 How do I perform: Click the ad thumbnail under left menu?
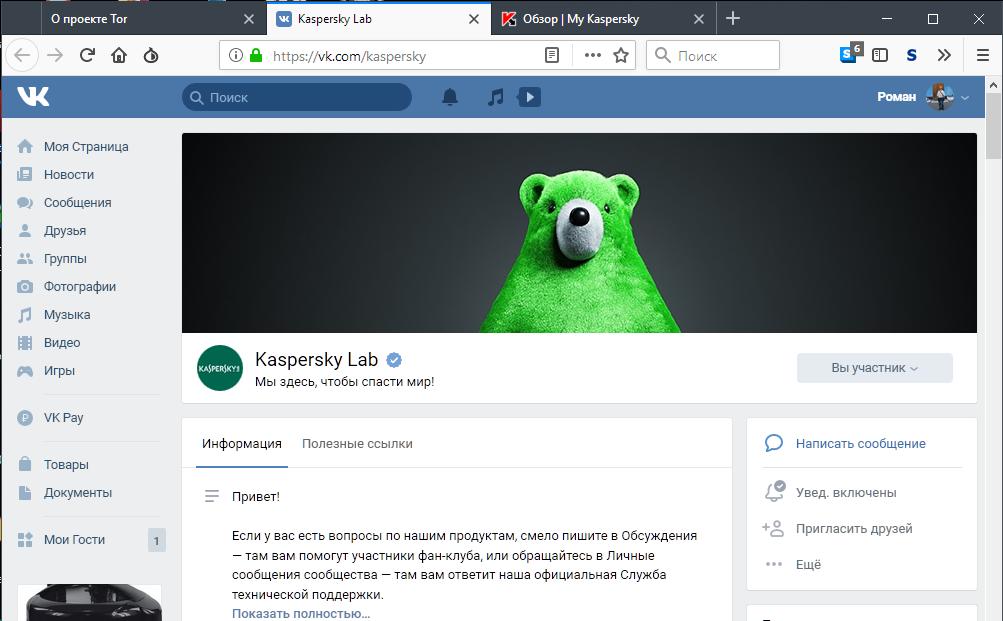click(90, 602)
